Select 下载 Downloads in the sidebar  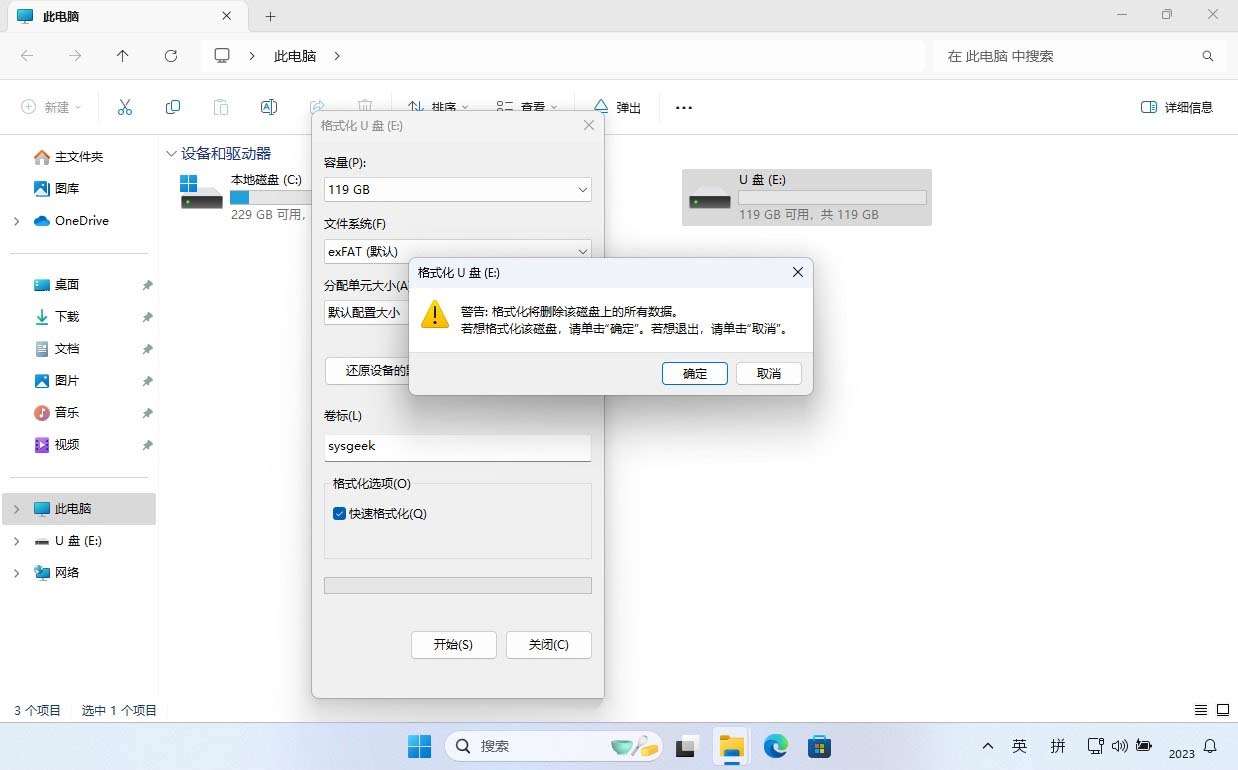(67, 317)
